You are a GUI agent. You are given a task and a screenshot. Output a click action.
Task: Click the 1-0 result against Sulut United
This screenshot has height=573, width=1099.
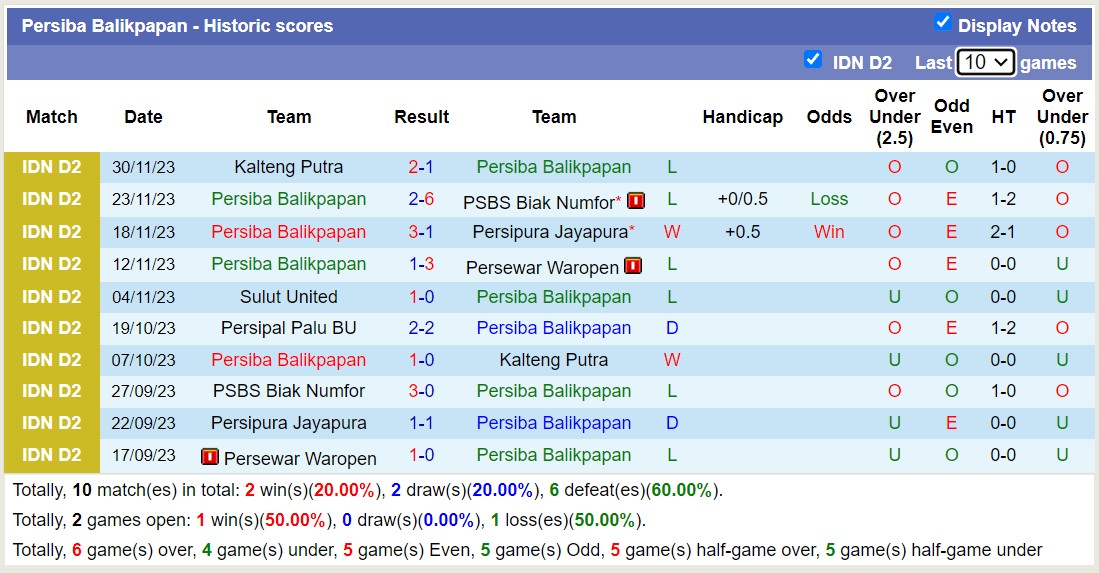(421, 297)
